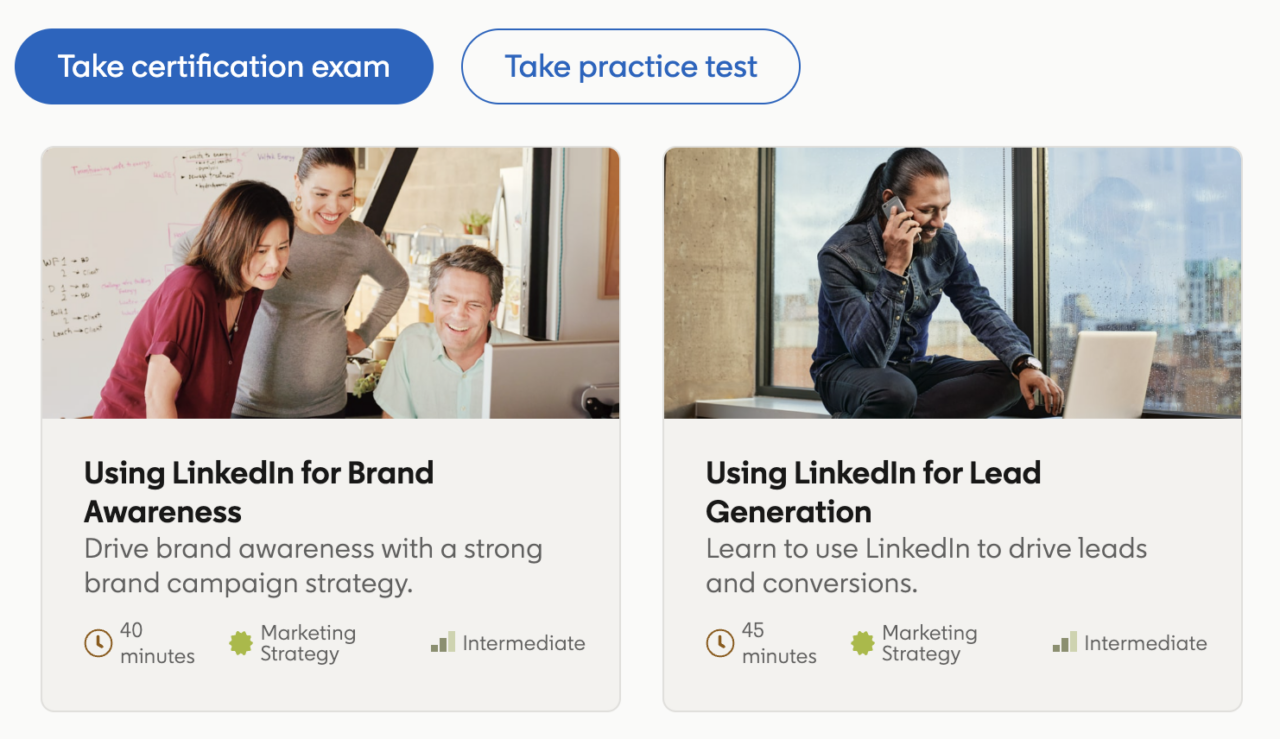Click Lead Generation card's Intermediate level bars icon
The height and width of the screenshot is (739, 1280).
(x=1065, y=643)
